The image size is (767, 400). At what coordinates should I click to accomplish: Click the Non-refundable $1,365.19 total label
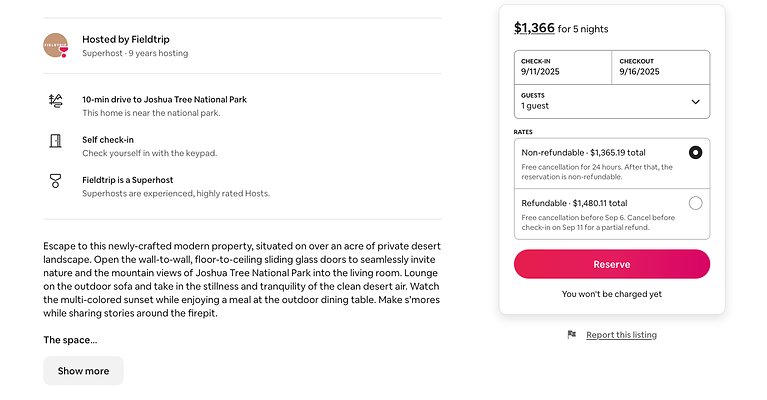point(583,152)
